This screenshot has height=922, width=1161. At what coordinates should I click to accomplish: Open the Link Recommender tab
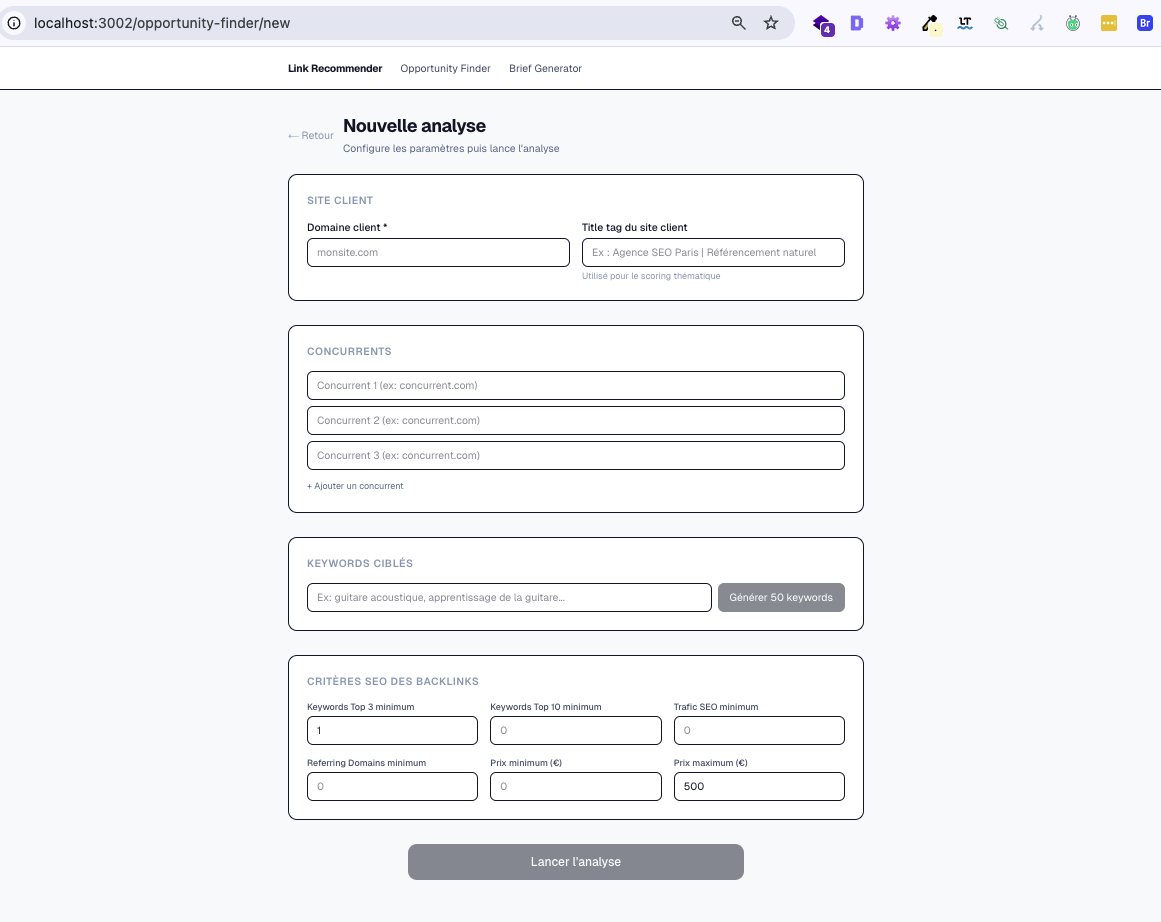coord(335,68)
